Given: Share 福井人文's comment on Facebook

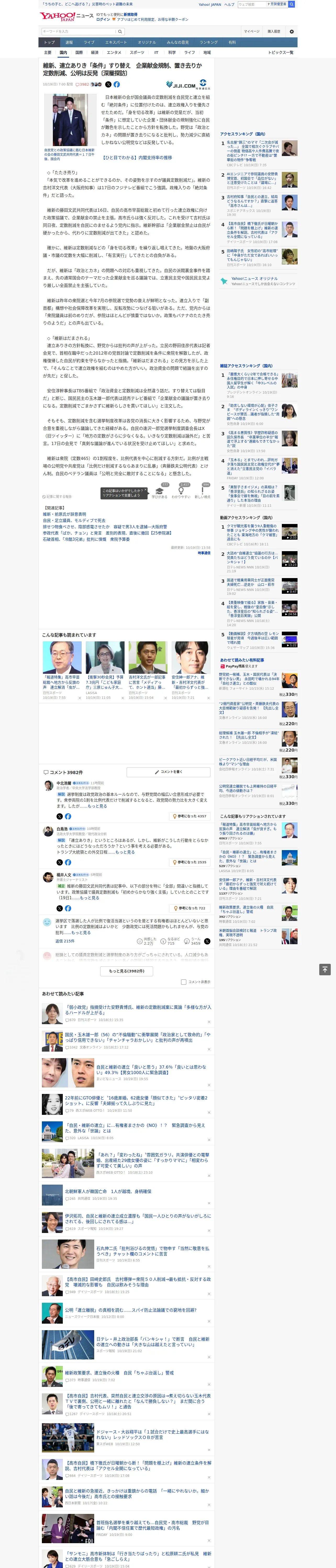Looking at the screenshot, I should 68,908.
